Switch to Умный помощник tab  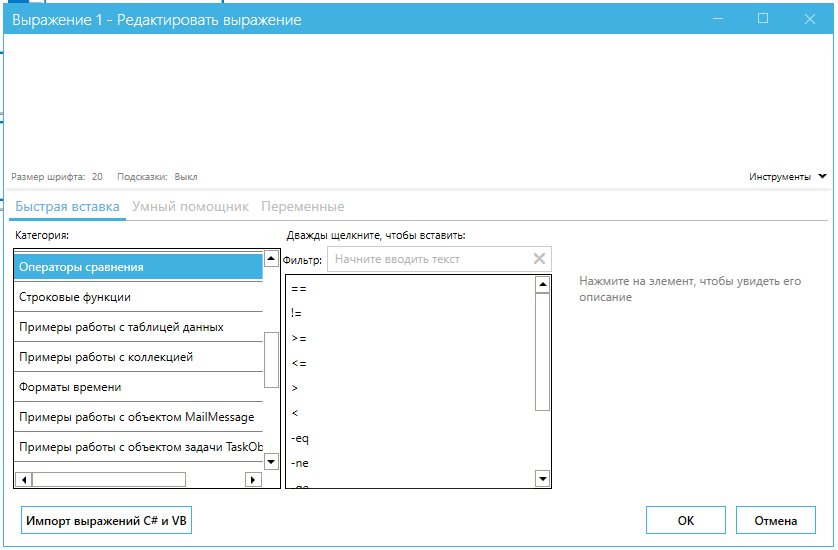(x=190, y=207)
